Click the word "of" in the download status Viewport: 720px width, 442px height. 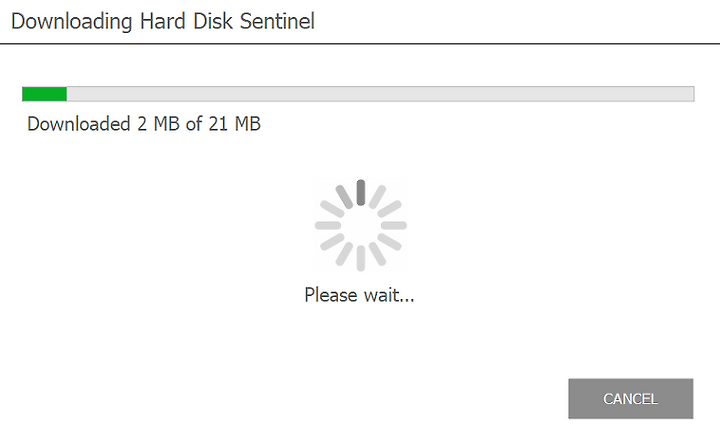click(x=194, y=124)
